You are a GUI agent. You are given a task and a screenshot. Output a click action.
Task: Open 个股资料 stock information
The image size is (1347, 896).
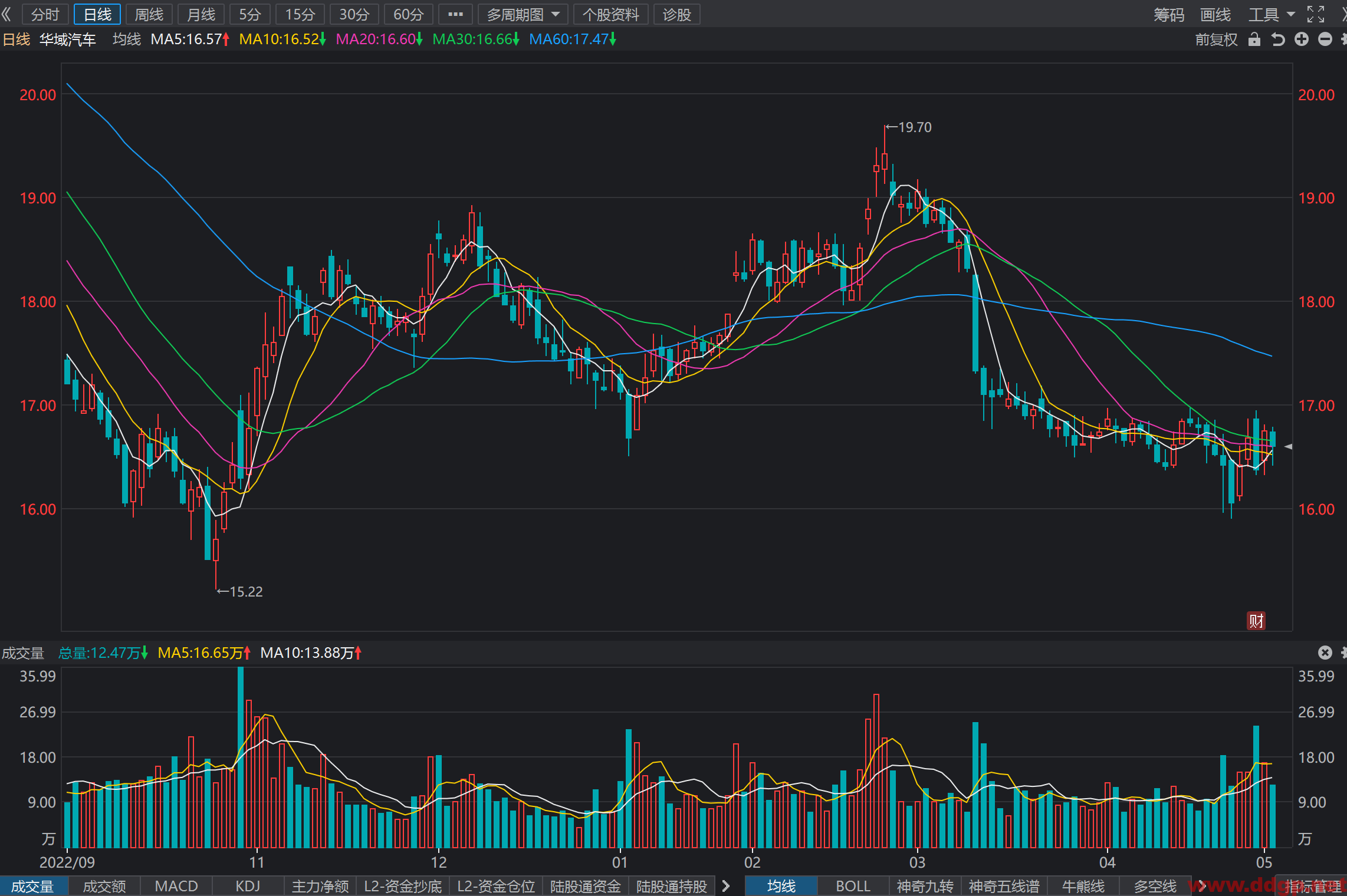611,14
